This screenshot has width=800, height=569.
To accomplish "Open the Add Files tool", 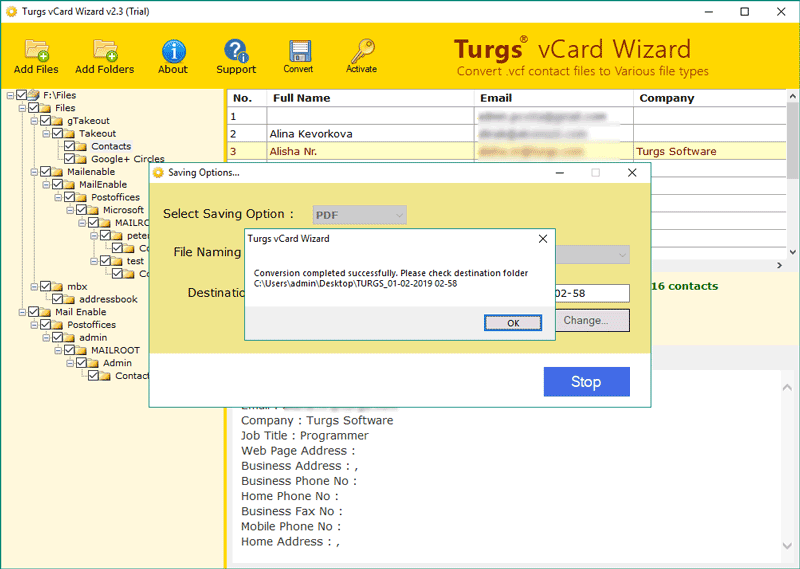I will point(36,57).
